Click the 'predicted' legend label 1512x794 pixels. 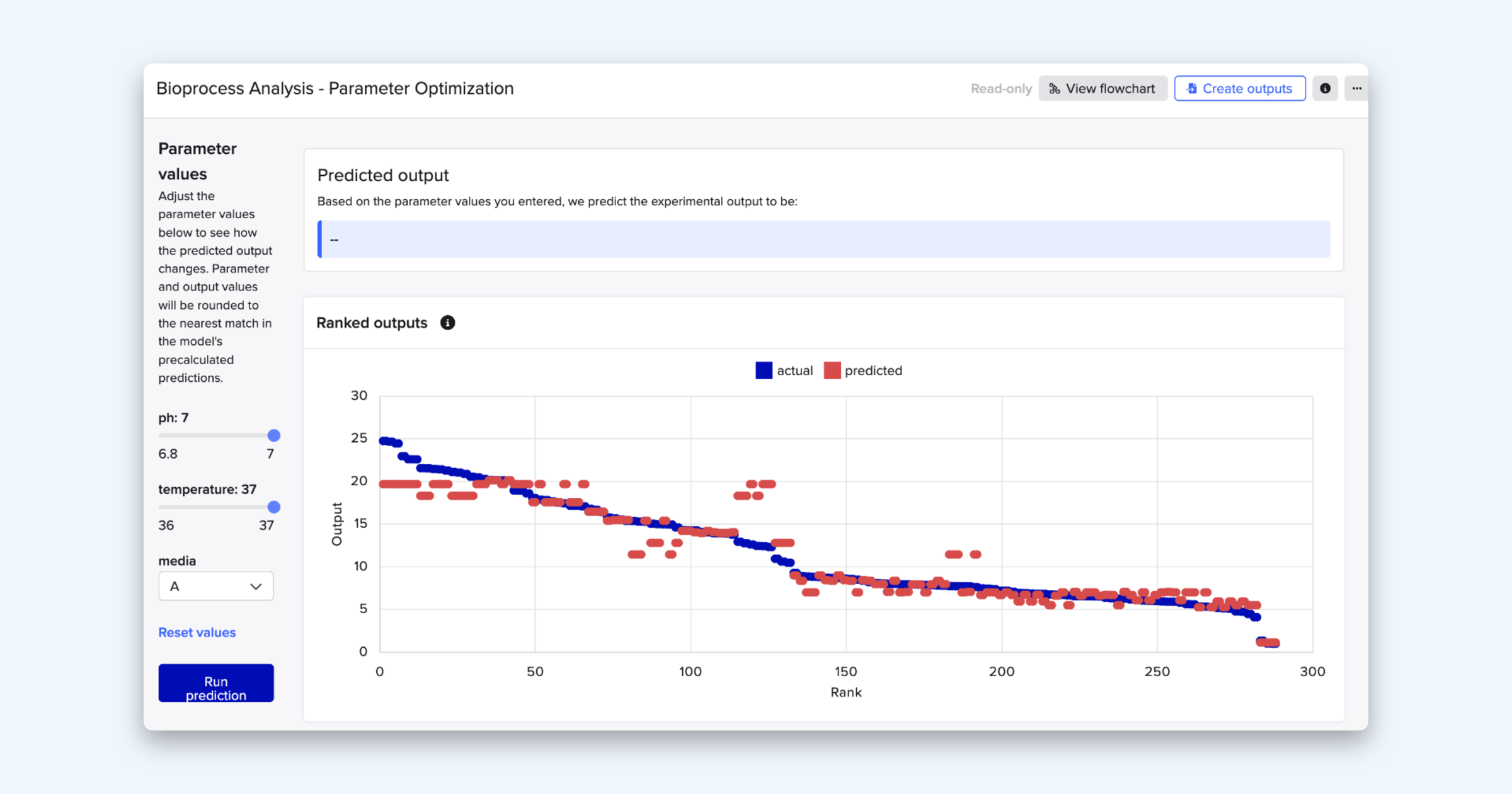pyautogui.click(x=873, y=371)
